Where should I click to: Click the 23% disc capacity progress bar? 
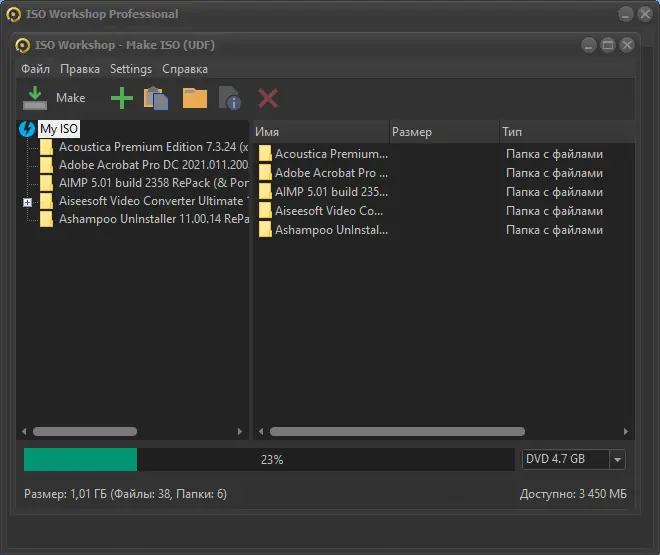click(x=269, y=459)
